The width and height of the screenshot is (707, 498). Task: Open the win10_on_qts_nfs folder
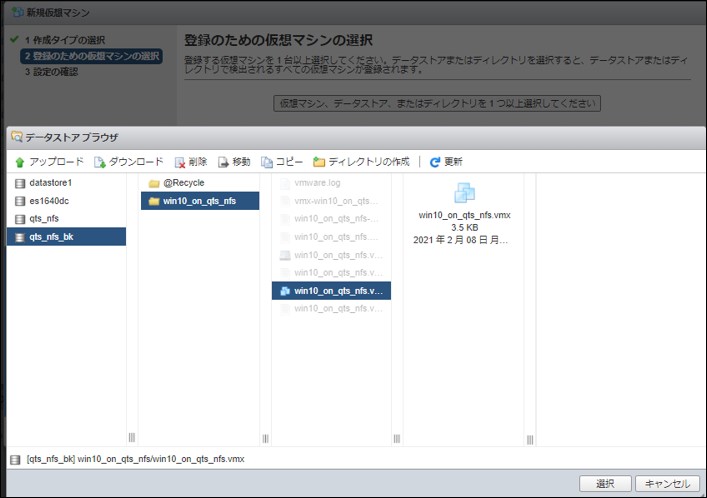pos(199,201)
